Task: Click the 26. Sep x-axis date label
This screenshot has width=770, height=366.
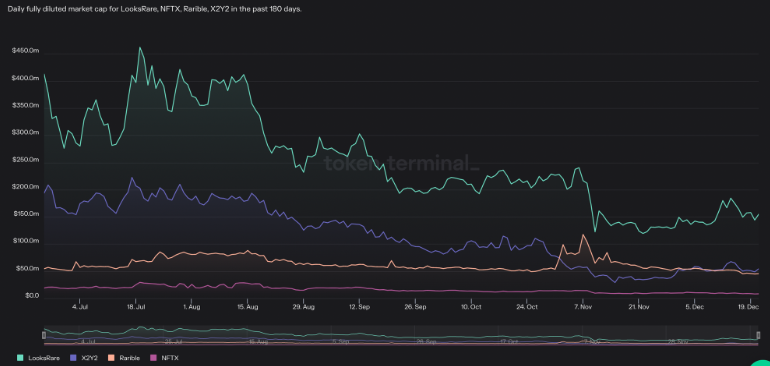Action: tap(414, 307)
